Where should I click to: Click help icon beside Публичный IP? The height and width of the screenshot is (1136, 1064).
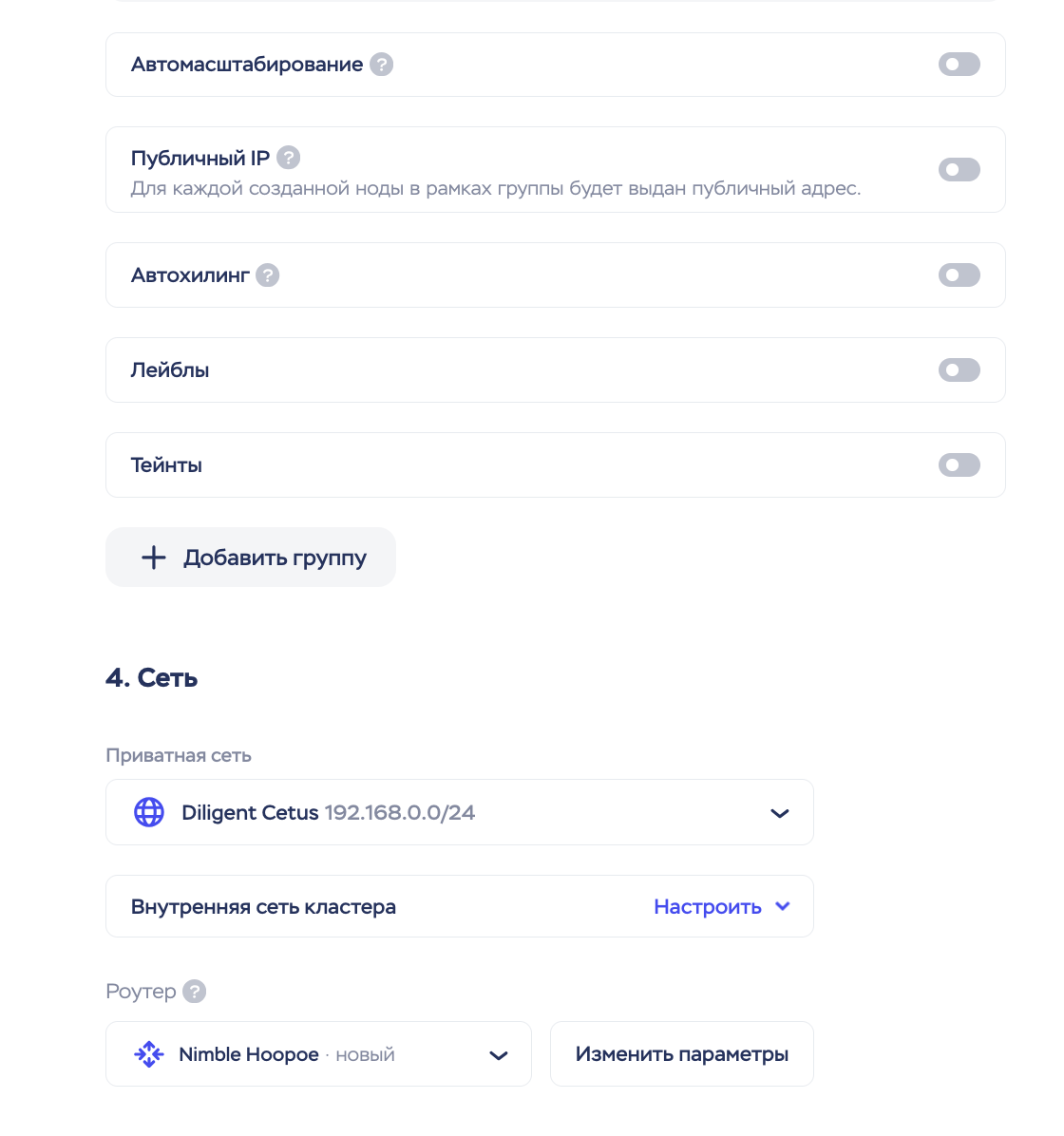(x=288, y=158)
